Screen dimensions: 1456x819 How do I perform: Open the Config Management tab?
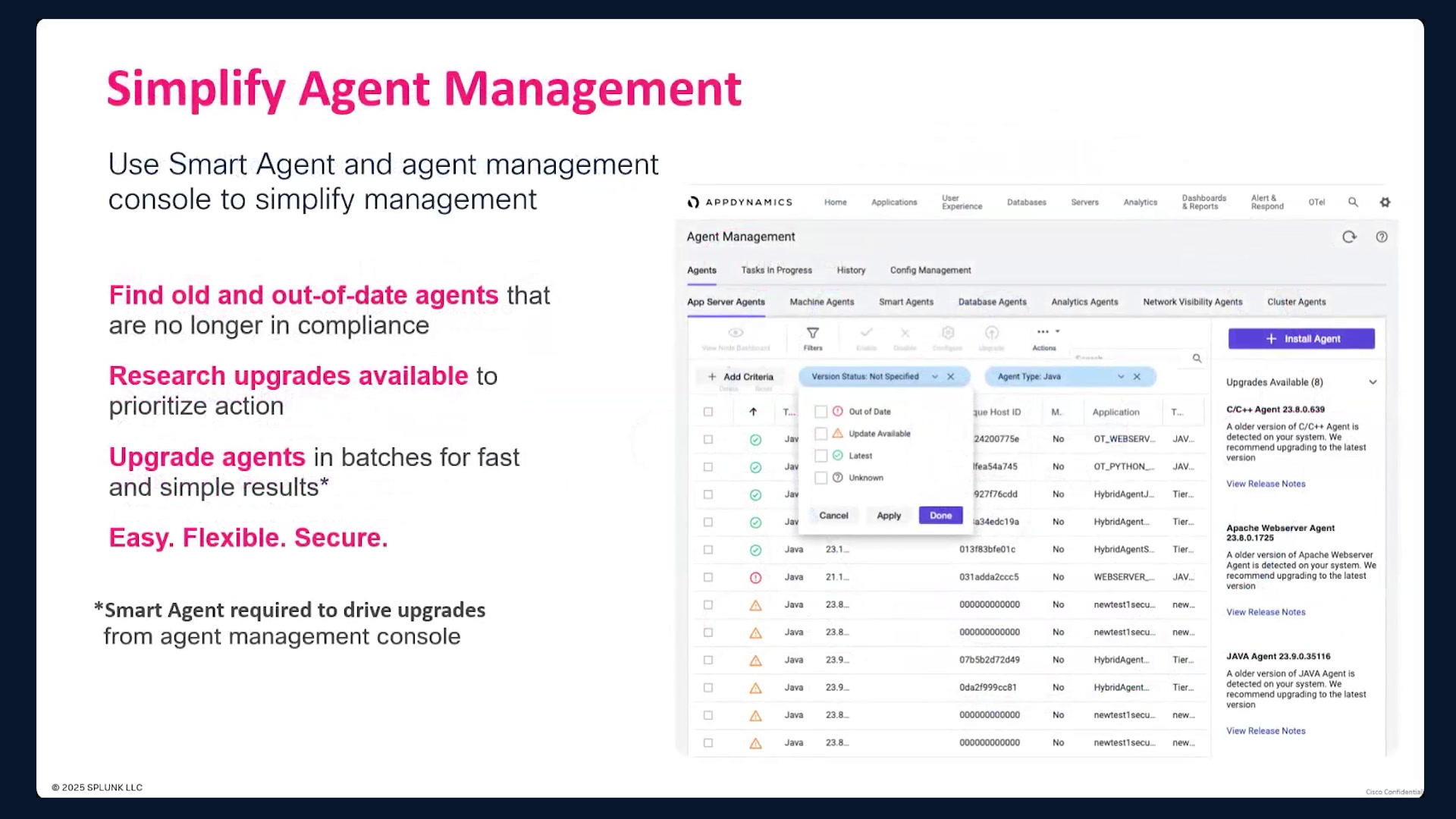click(x=930, y=270)
